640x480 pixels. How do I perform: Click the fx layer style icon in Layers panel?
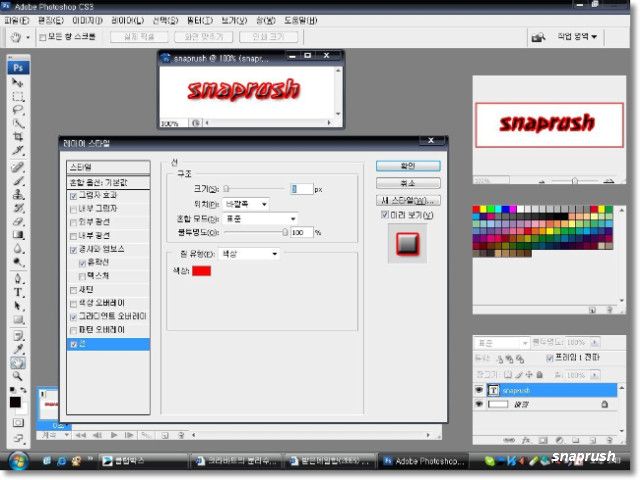pyautogui.click(x=526, y=440)
